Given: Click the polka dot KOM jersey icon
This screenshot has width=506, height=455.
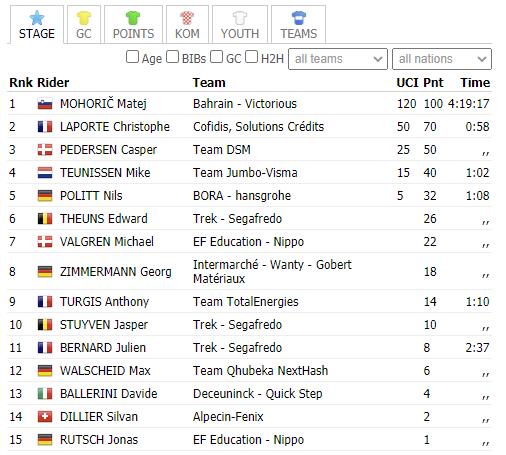Looking at the screenshot, I should (187, 18).
